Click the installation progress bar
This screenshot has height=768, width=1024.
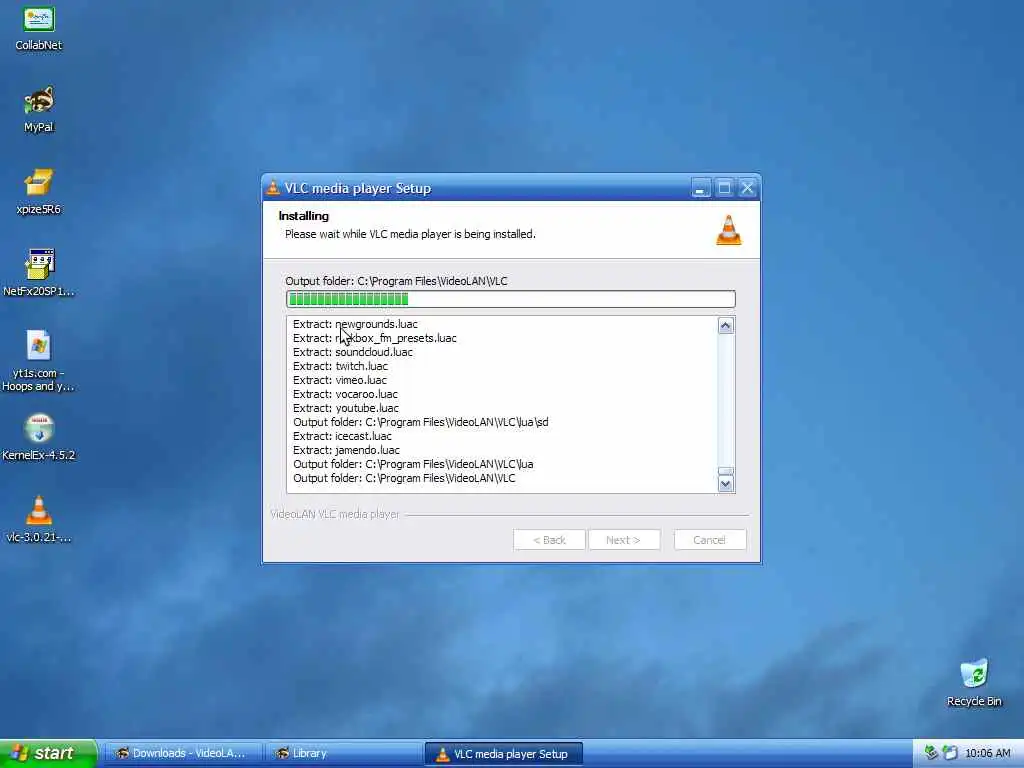511,299
